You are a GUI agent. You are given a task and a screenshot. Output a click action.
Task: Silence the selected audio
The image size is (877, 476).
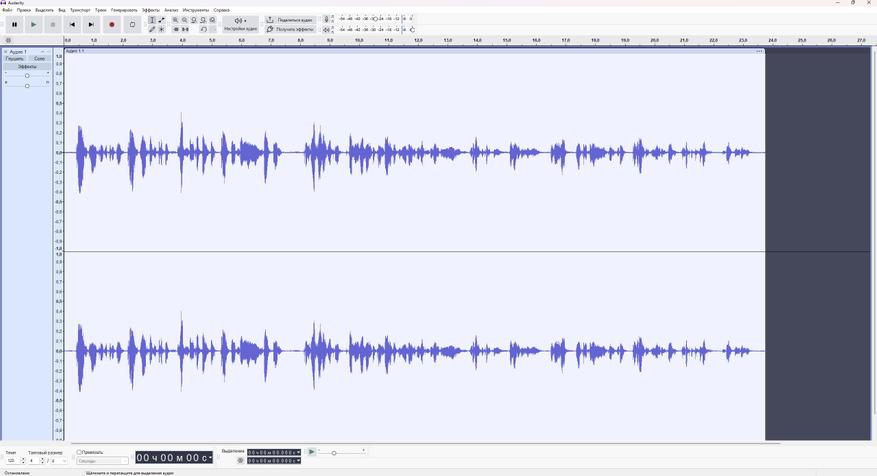point(185,29)
